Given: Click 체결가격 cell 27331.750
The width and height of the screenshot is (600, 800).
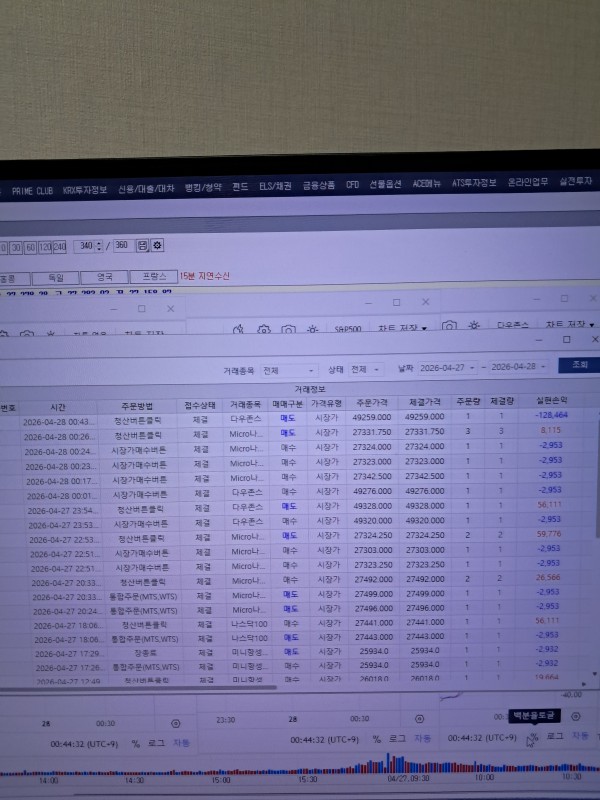Looking at the screenshot, I should [x=424, y=432].
